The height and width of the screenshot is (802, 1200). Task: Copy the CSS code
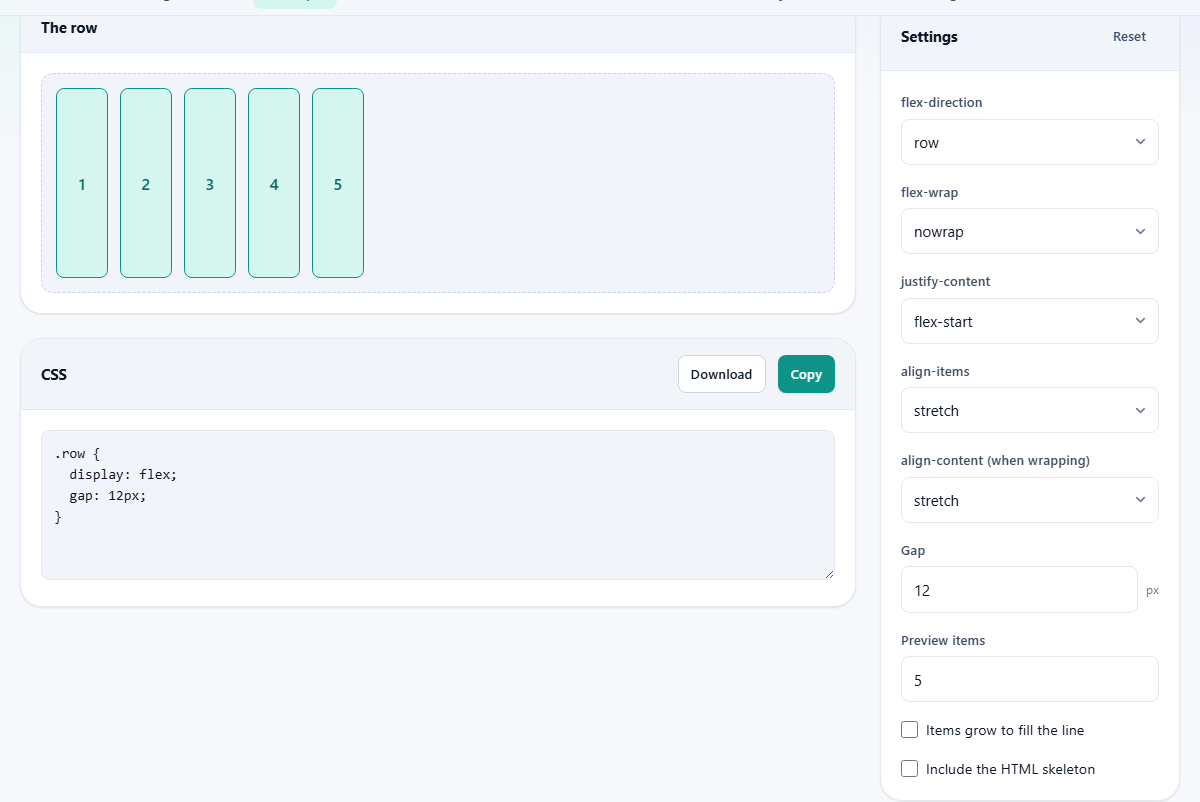pos(806,374)
